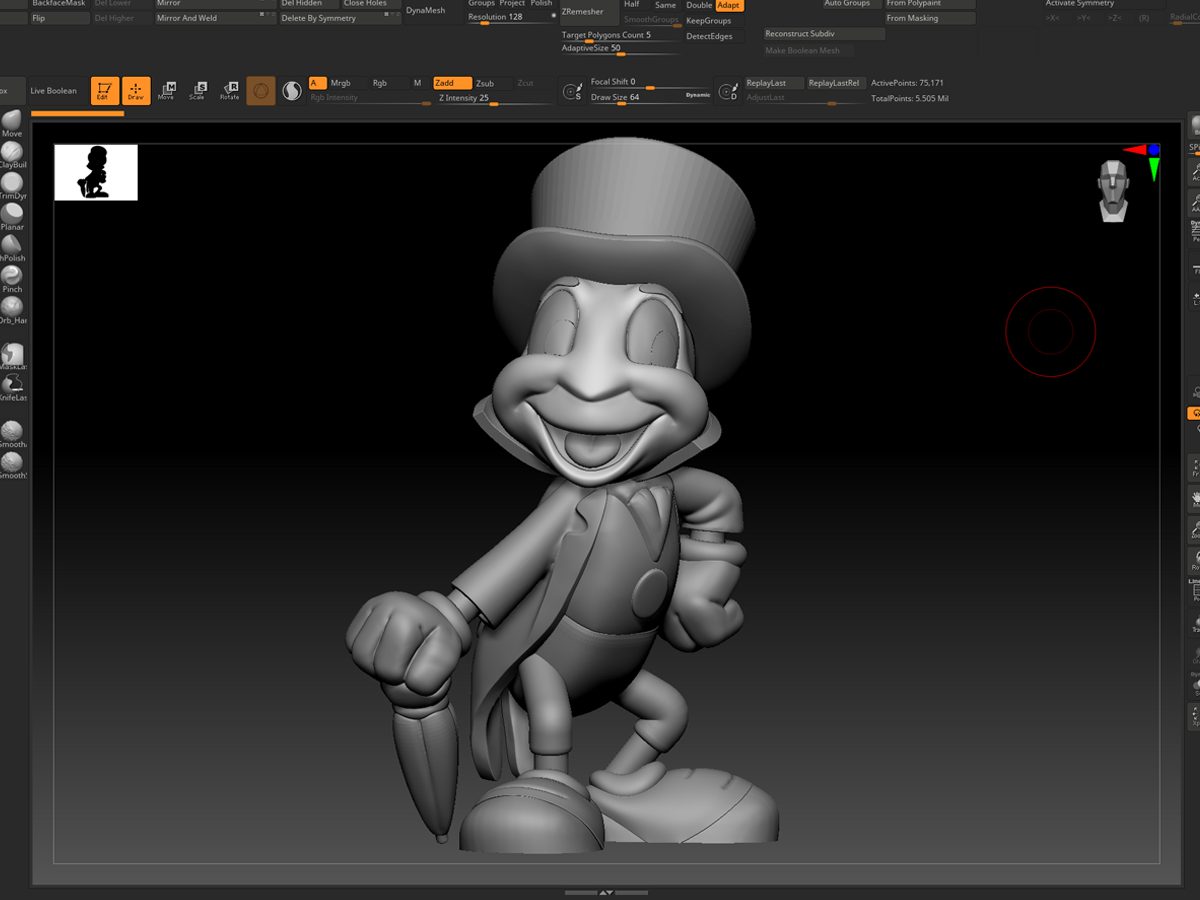Screen dimensions: 1200x900
Task: Click Reconstruct Subdiv button
Action: [x=824, y=34]
